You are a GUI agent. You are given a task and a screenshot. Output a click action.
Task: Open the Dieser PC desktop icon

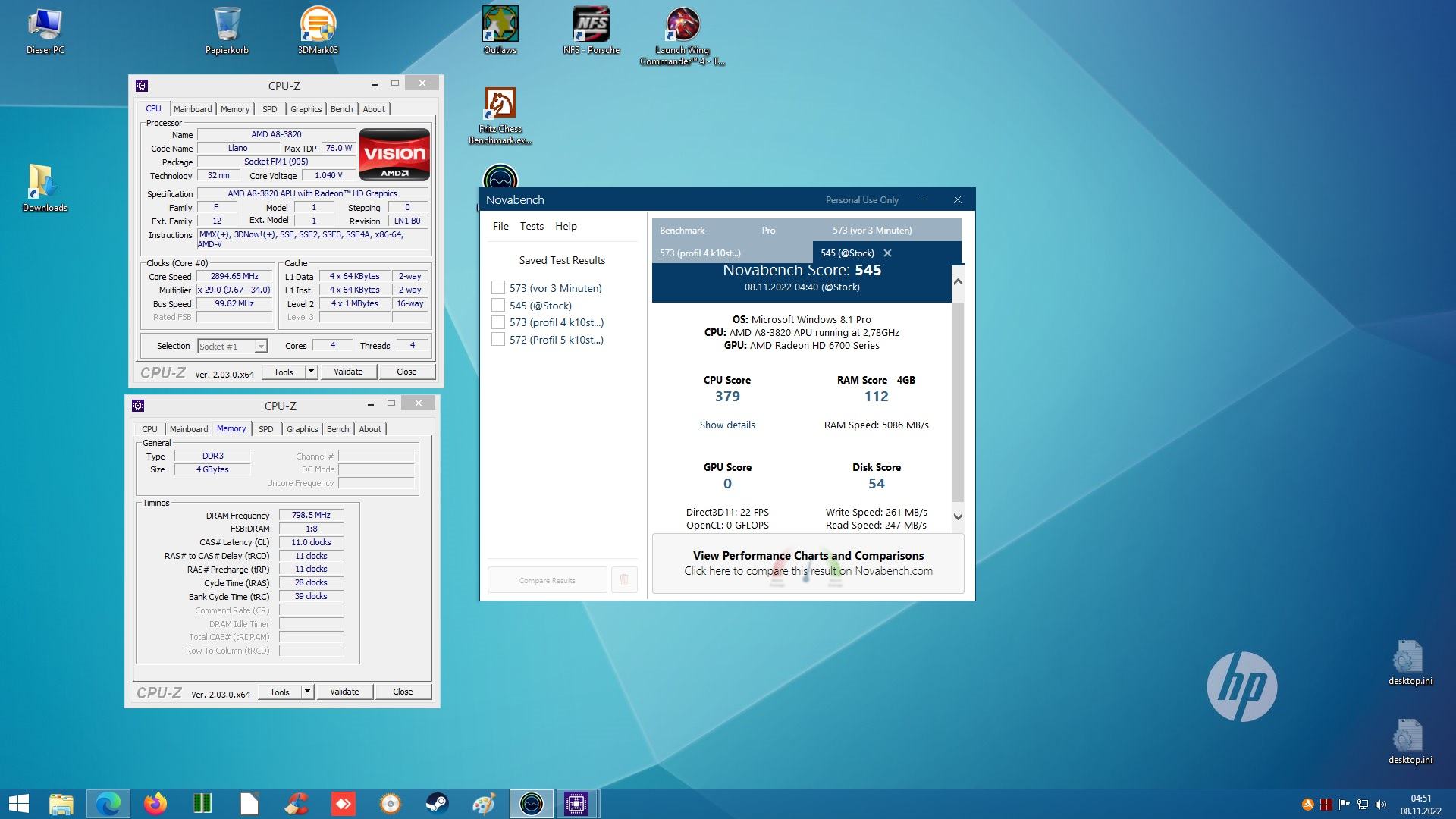point(45,30)
